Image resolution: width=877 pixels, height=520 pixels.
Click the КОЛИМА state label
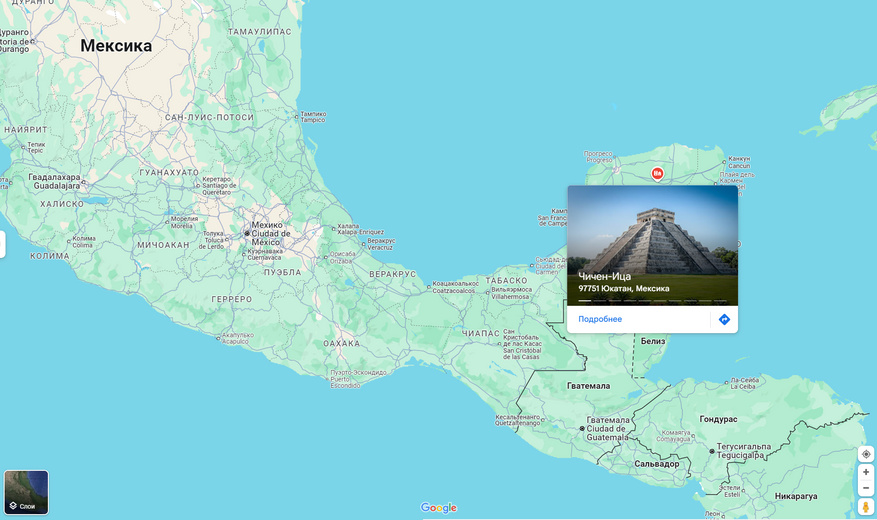[x=50, y=256]
